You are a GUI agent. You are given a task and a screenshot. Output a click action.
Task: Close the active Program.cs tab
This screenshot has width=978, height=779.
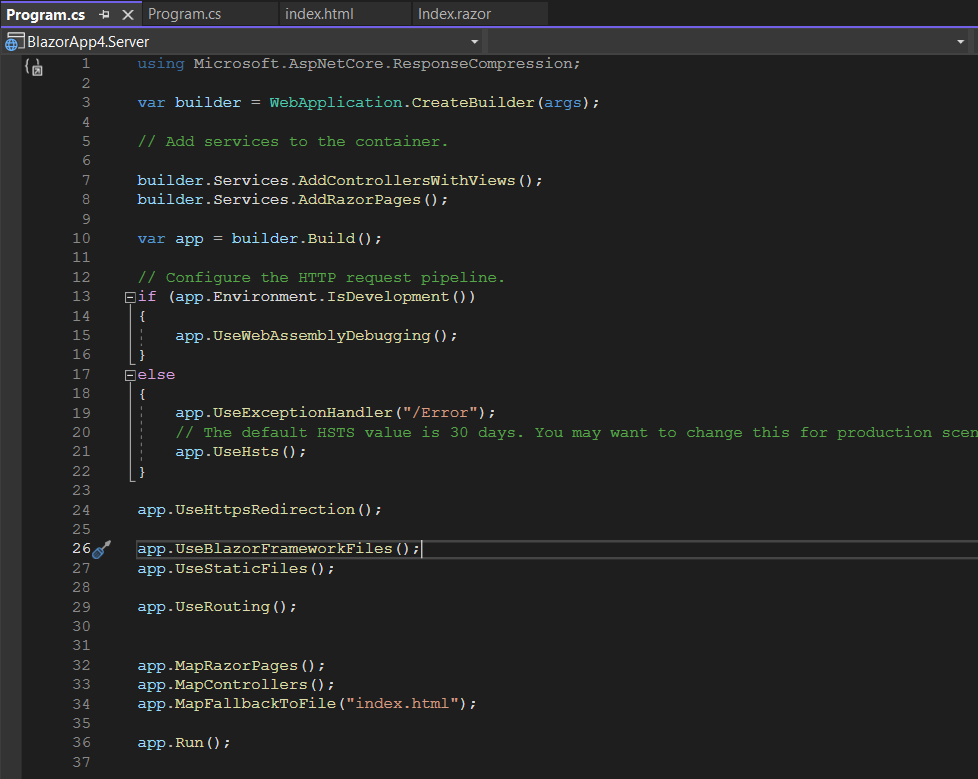click(128, 14)
